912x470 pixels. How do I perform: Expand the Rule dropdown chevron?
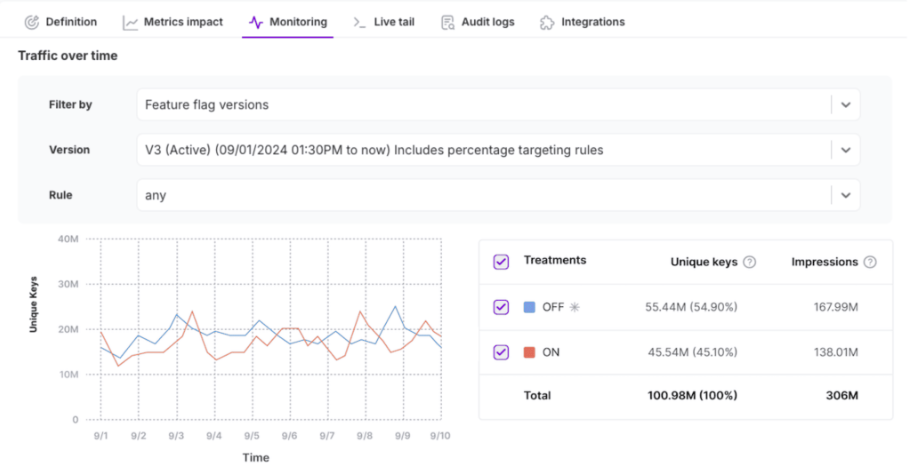click(845, 196)
